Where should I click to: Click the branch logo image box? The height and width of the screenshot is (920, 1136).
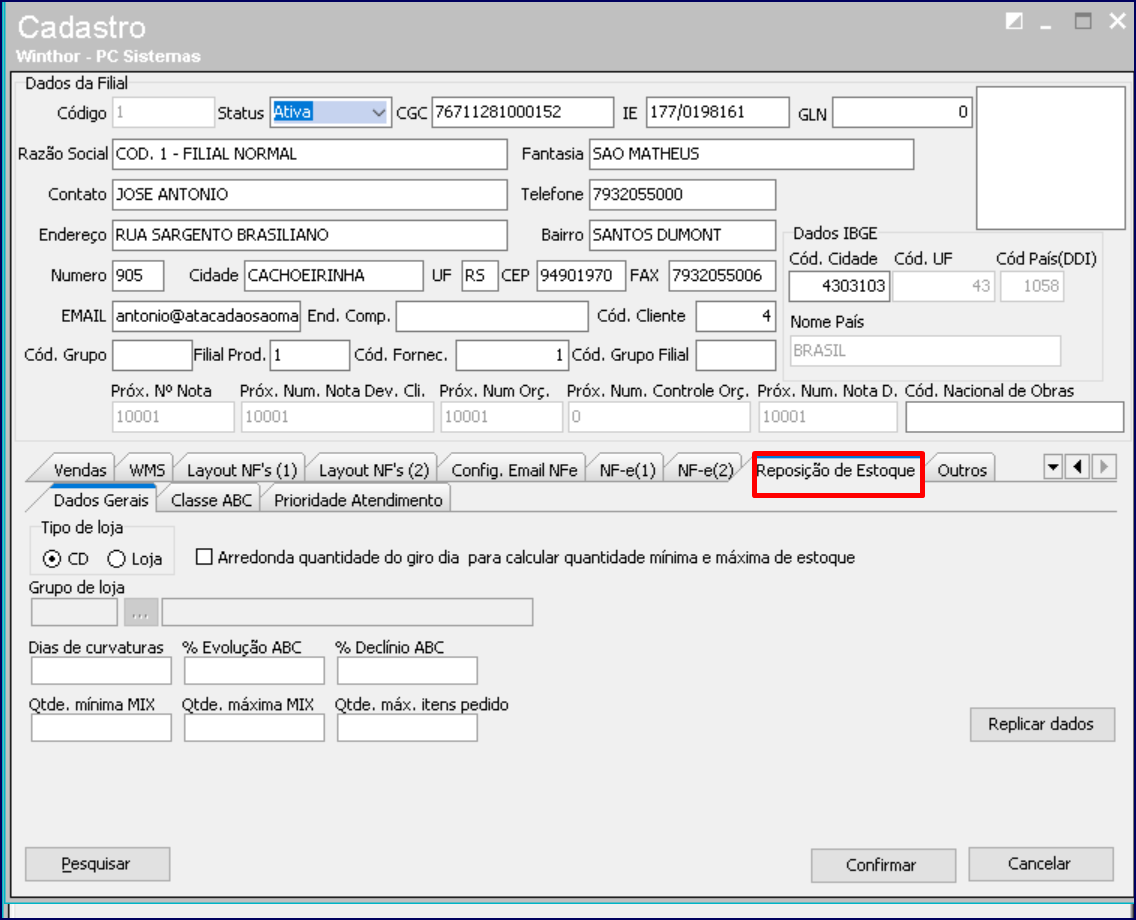[1051, 159]
